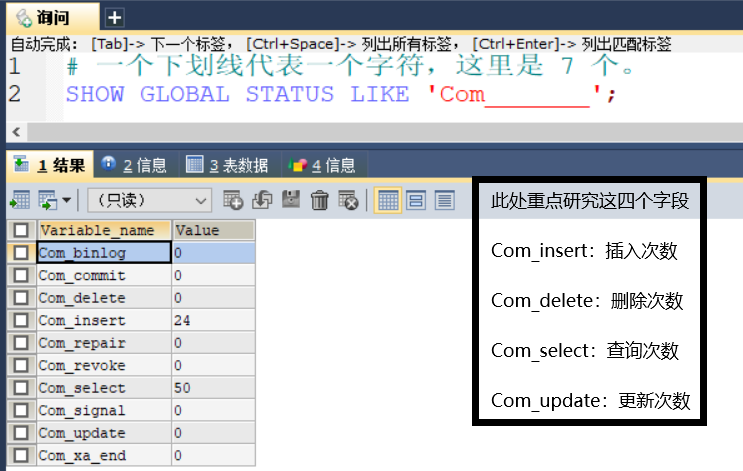Click the delete row trash icon
743x471 pixels.
319,200
